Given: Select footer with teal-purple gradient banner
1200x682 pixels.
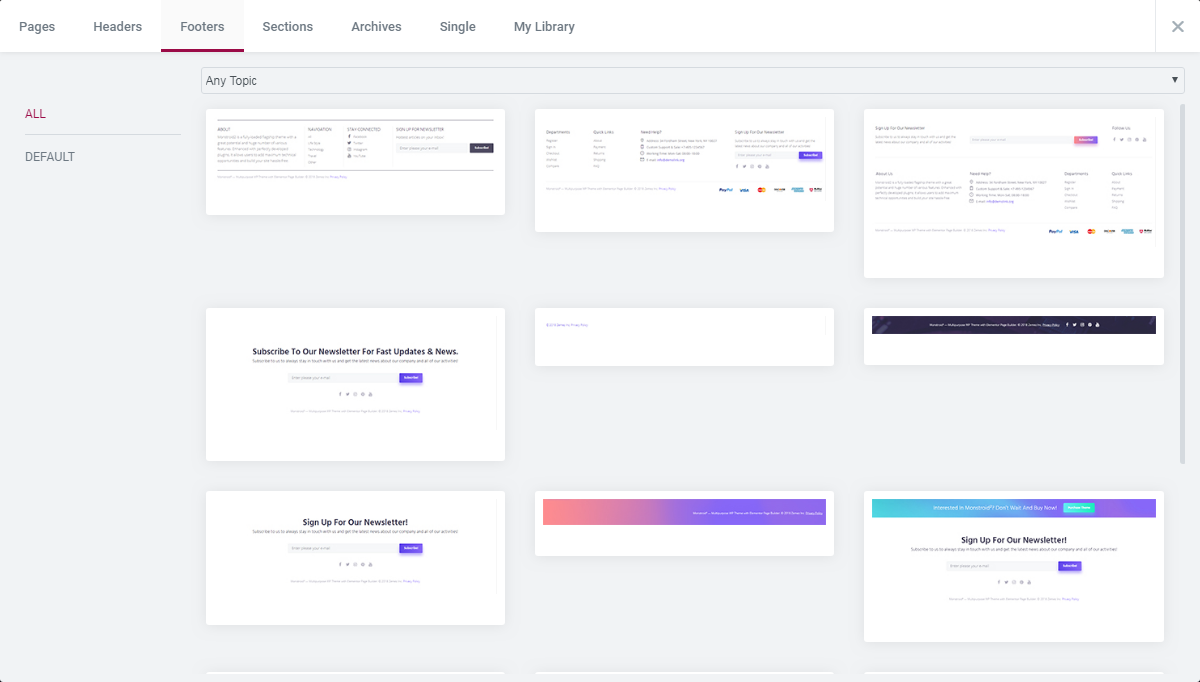Looking at the screenshot, I should pos(1013,566).
